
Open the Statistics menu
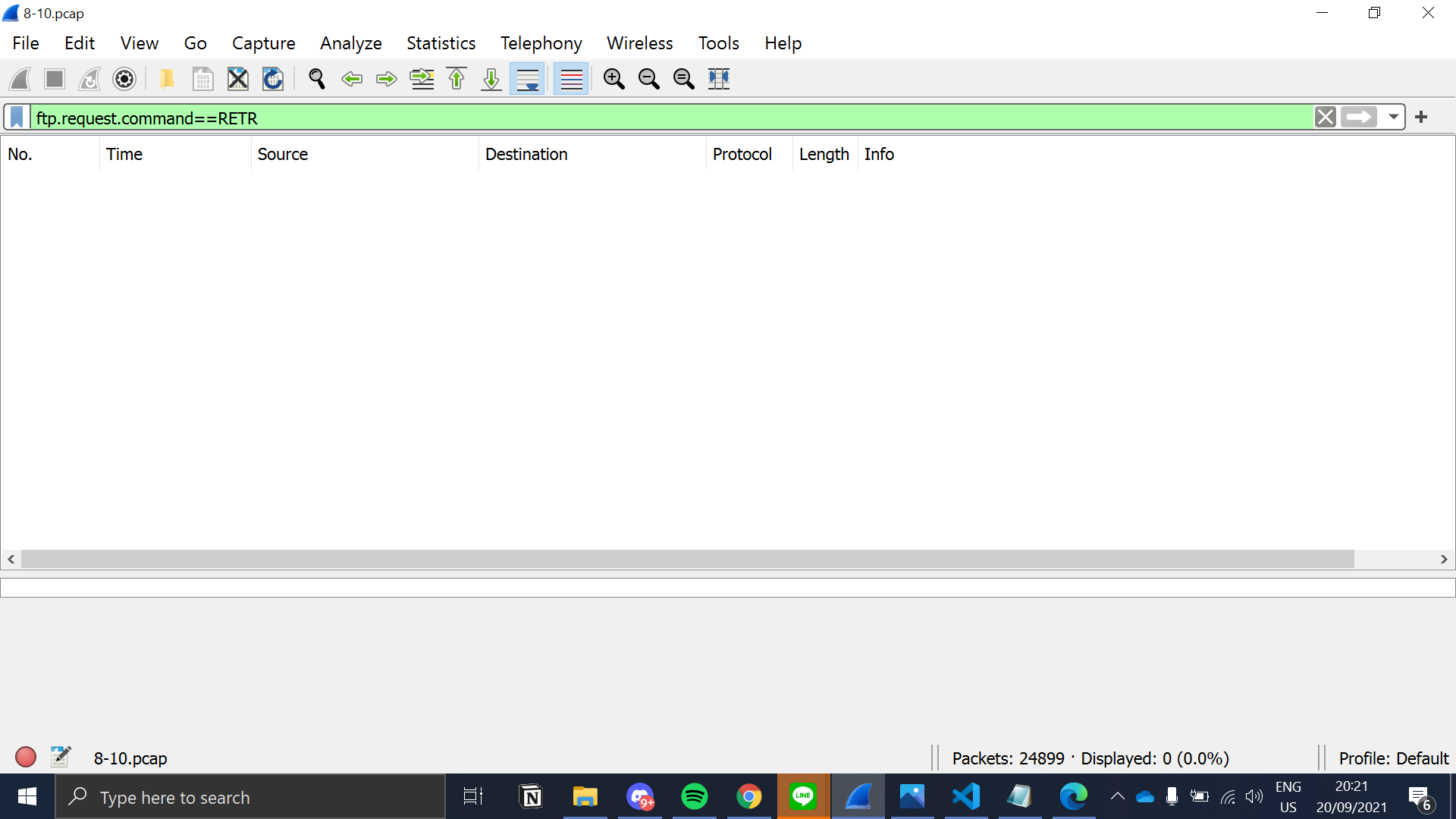click(x=441, y=43)
